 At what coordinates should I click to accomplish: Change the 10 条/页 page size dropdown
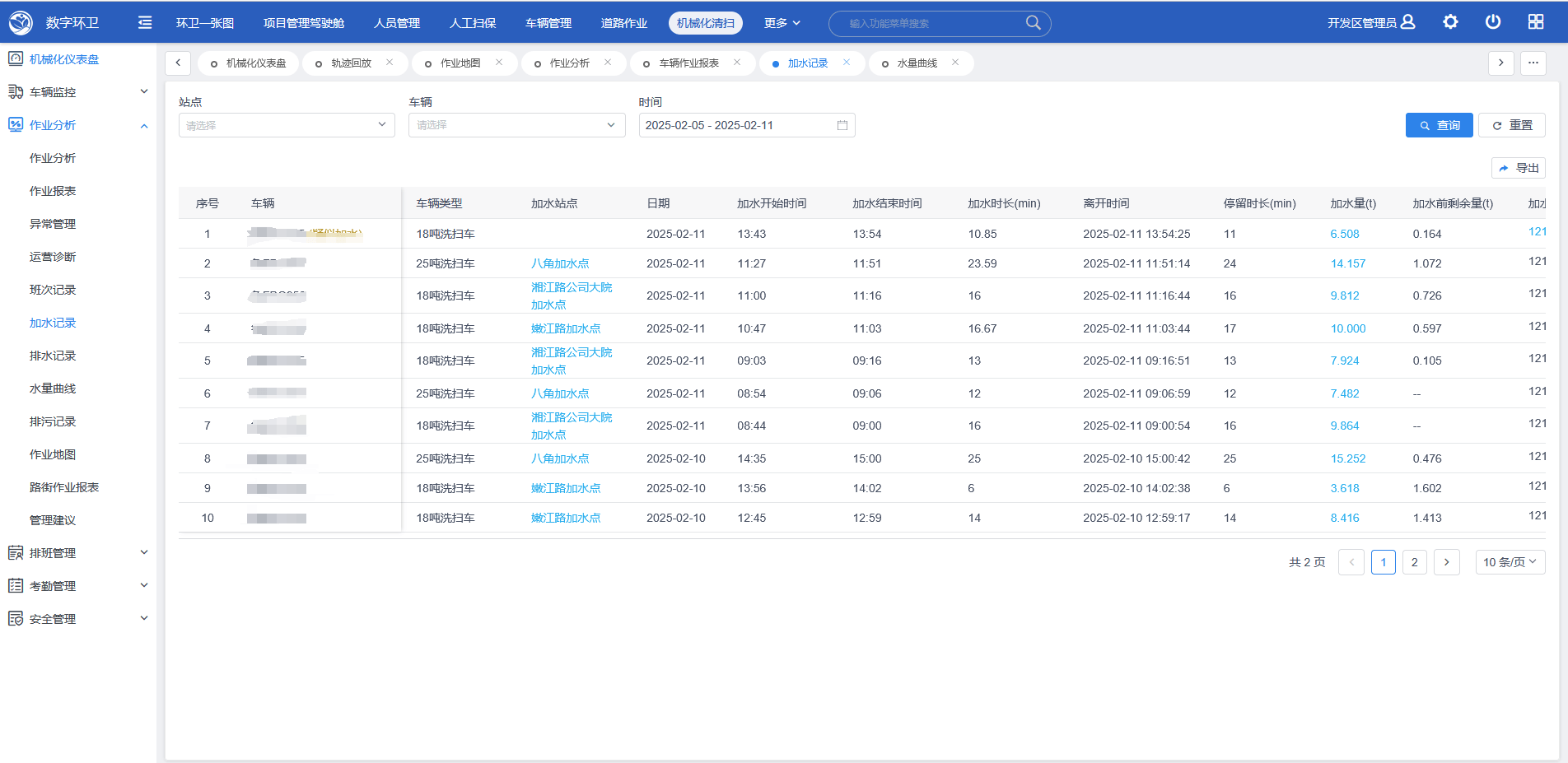[x=1510, y=562]
